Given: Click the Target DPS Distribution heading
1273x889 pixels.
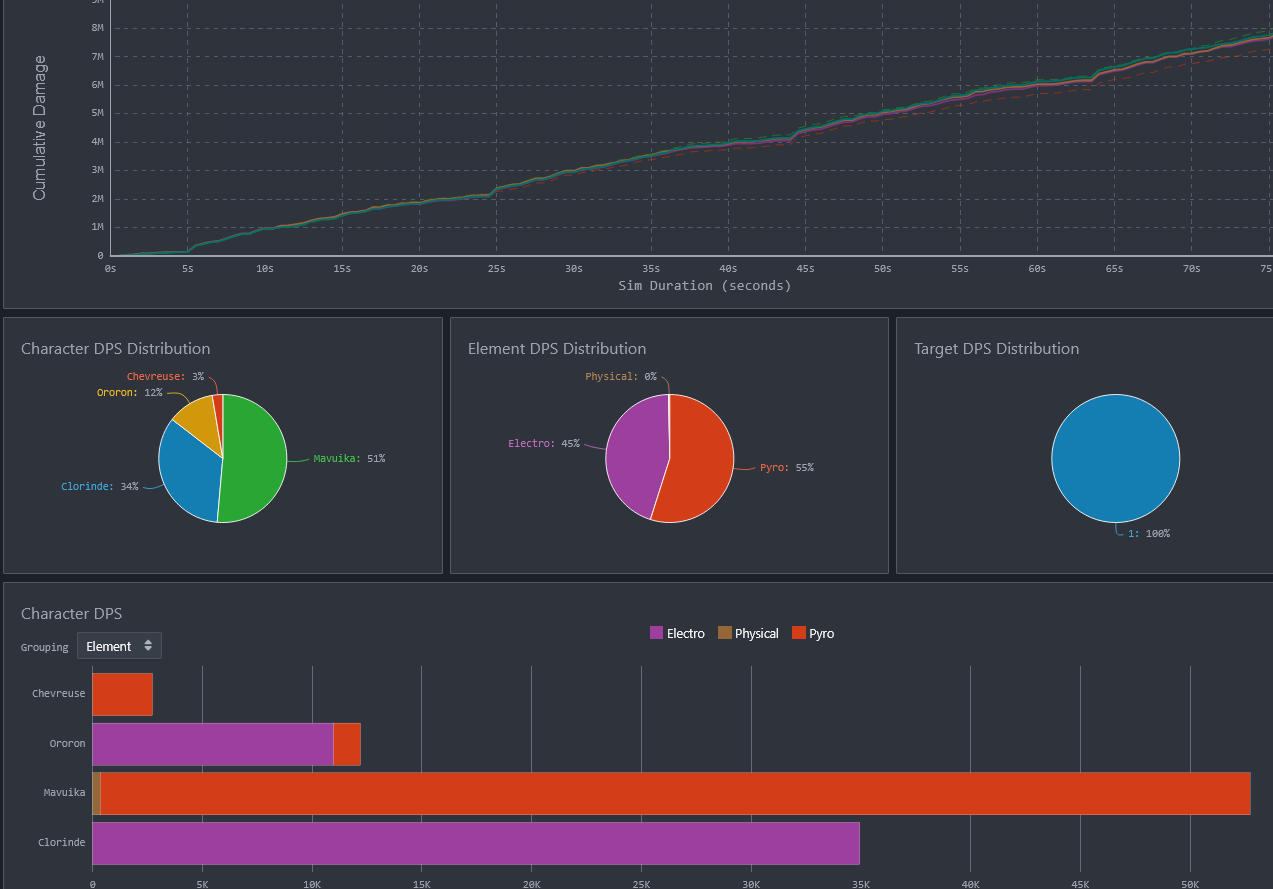Looking at the screenshot, I should click(997, 349).
